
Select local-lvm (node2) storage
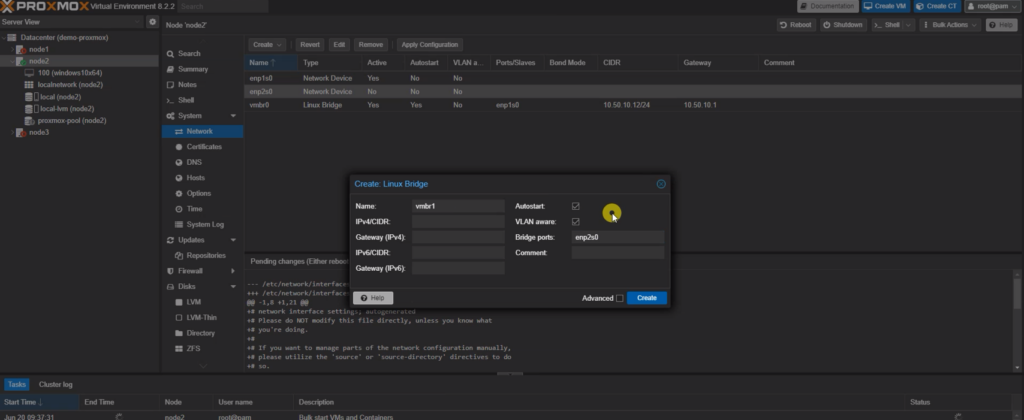[x=67, y=109]
